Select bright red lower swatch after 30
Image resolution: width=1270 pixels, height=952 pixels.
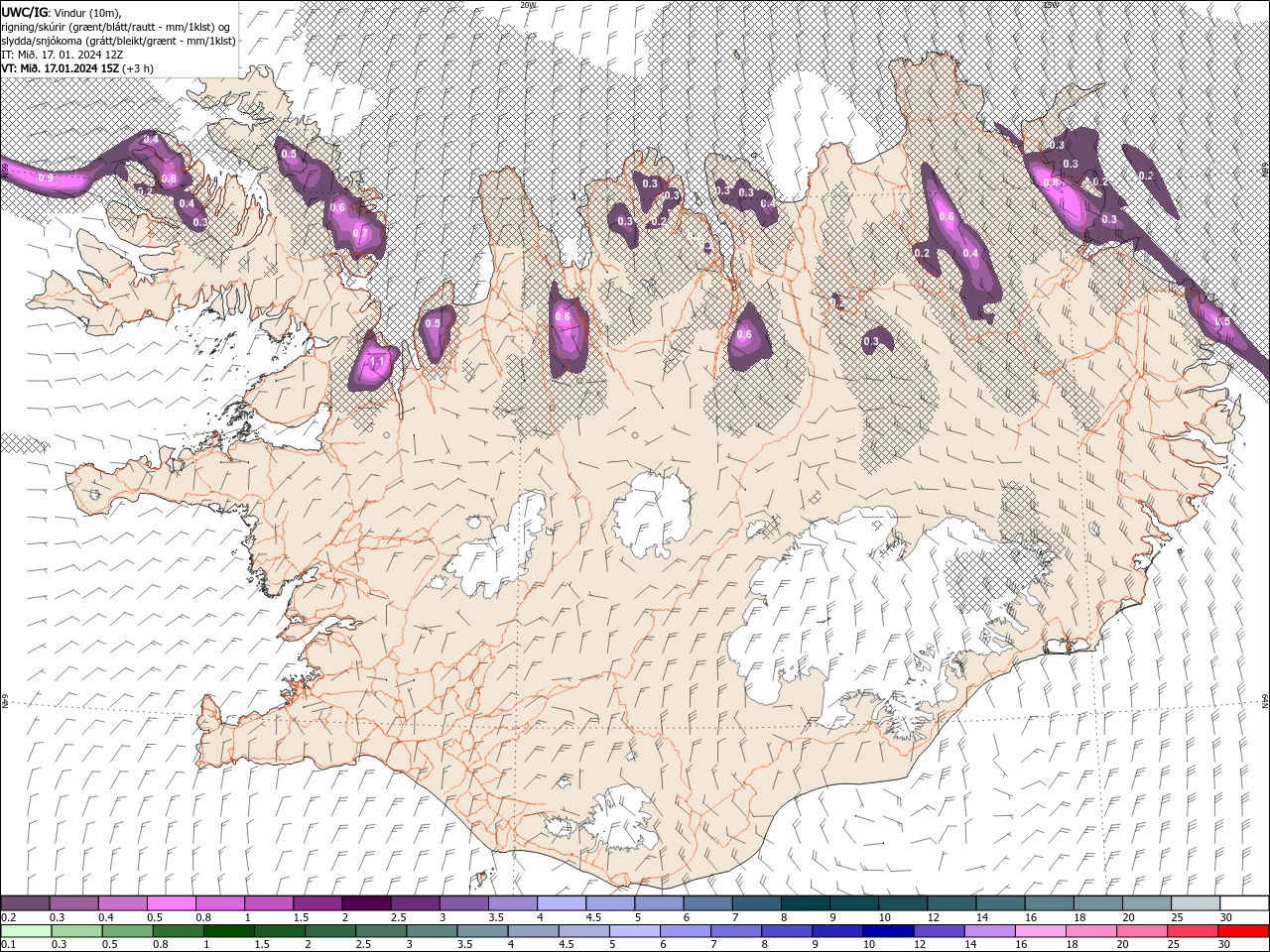coord(1242,931)
